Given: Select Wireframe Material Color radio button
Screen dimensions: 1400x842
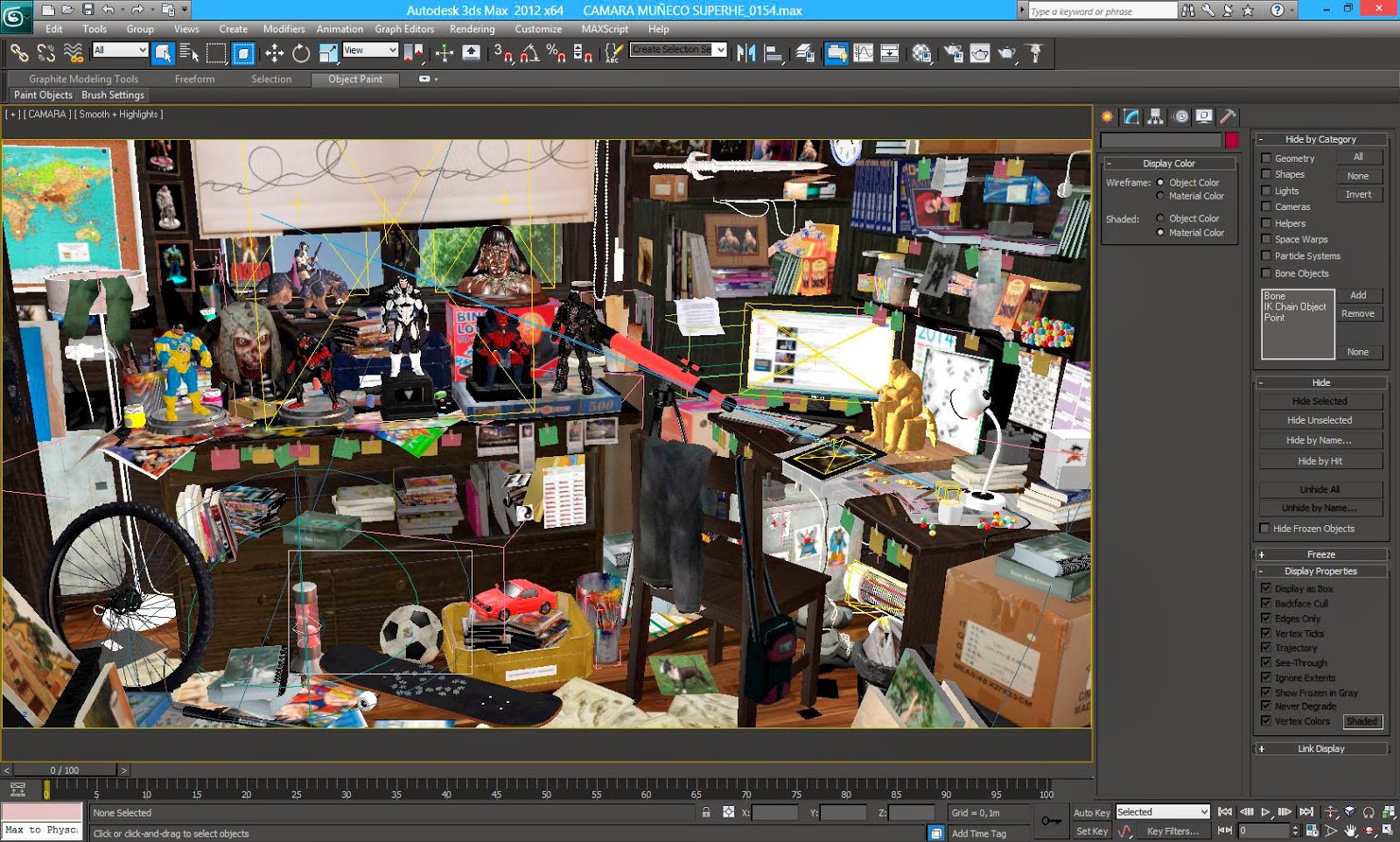Looking at the screenshot, I should tap(1160, 196).
